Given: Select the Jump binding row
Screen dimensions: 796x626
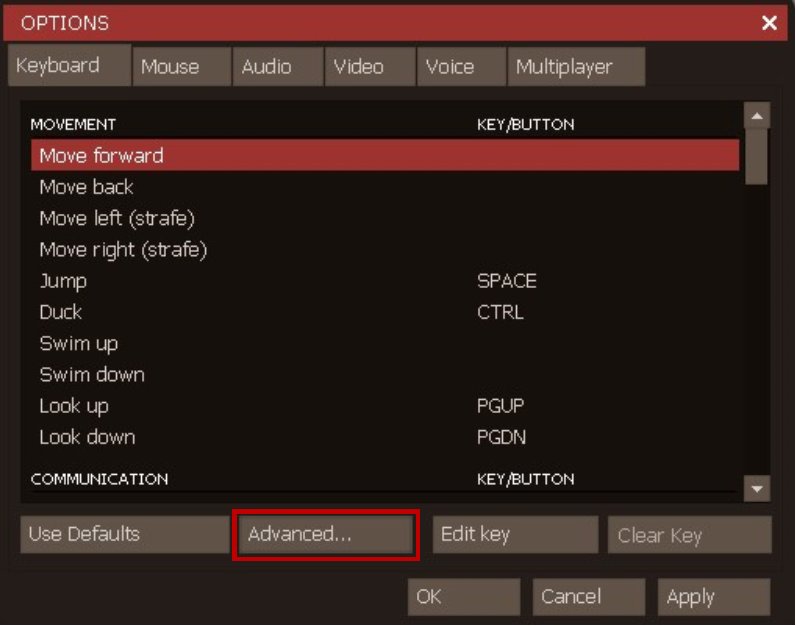Looking at the screenshot, I should click(385, 281).
